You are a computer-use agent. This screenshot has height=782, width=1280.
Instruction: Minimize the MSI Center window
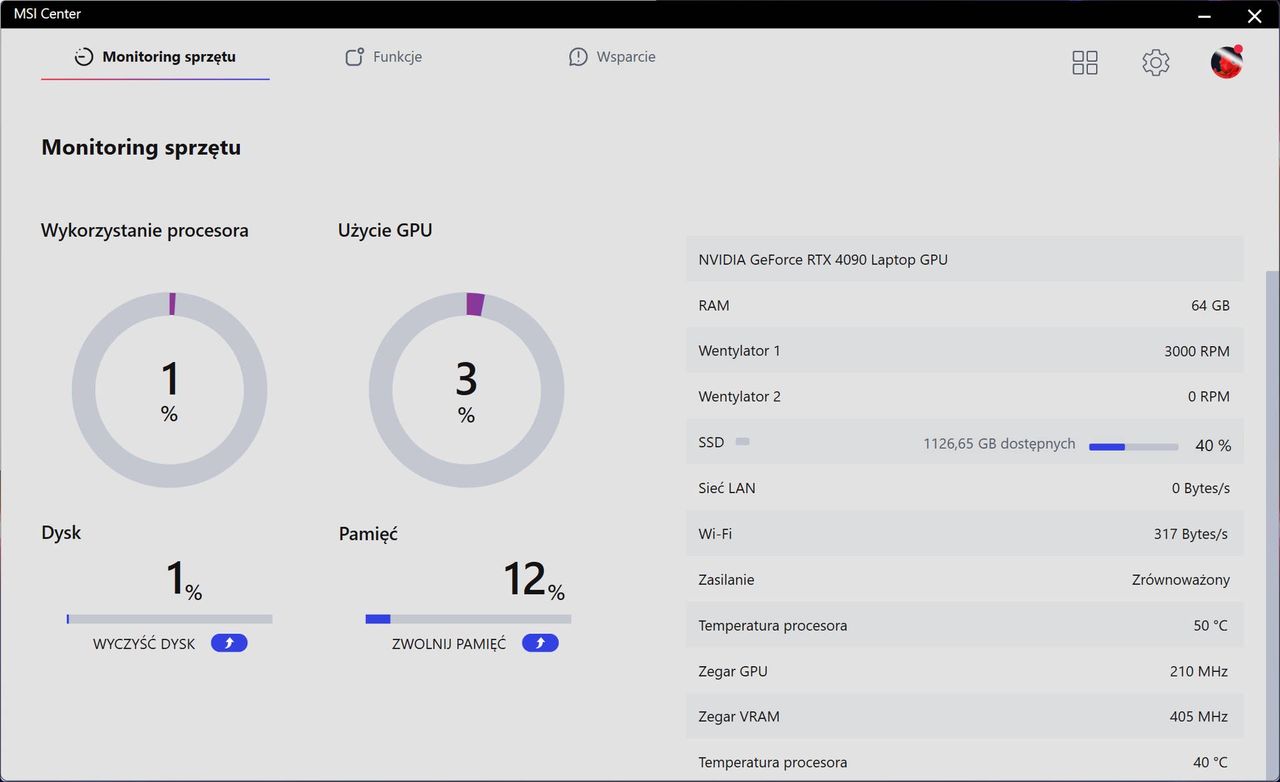pyautogui.click(x=1206, y=15)
